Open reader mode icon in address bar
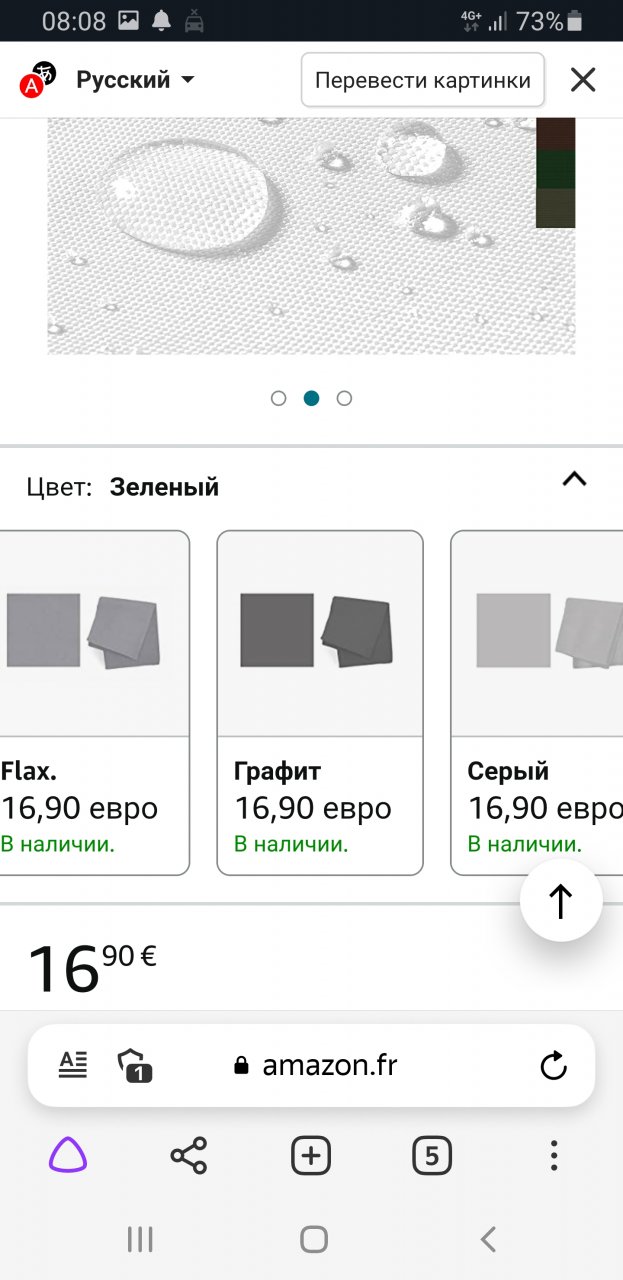Image resolution: width=623 pixels, height=1280 pixels. [73, 1065]
